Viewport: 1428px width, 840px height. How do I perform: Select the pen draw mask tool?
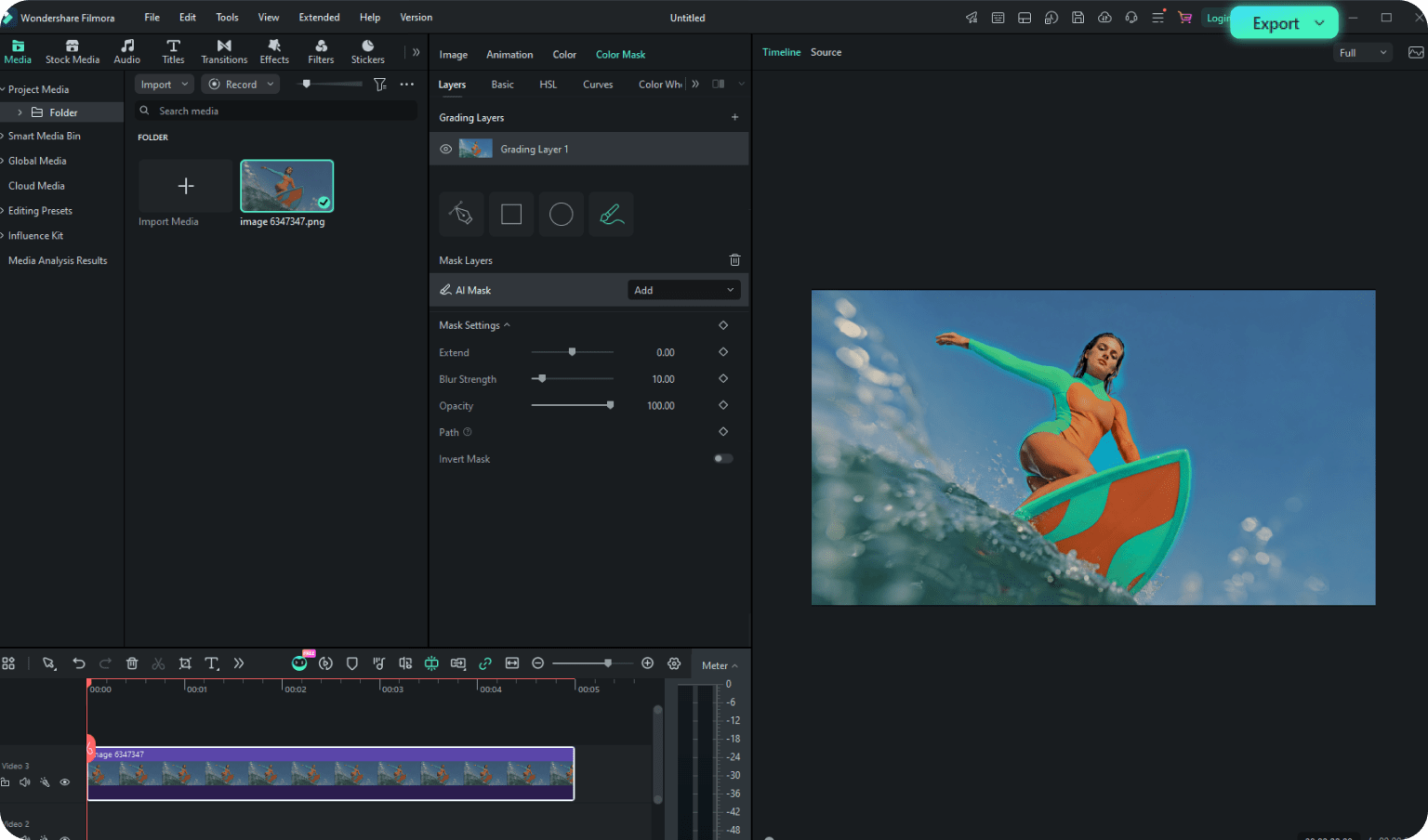tap(461, 215)
